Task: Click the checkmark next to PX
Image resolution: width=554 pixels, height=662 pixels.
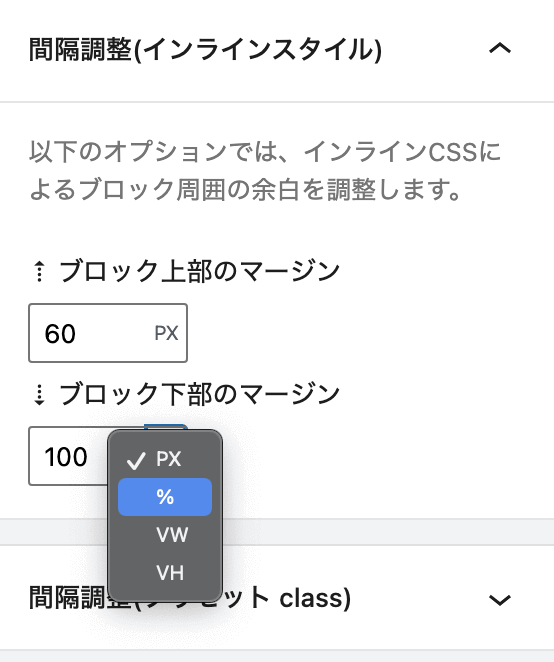Action: tap(136, 460)
